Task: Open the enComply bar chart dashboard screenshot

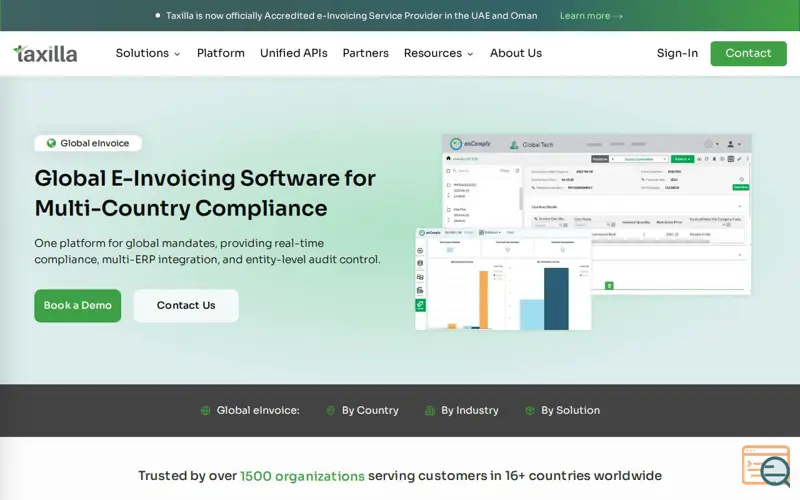Action: coord(503,279)
